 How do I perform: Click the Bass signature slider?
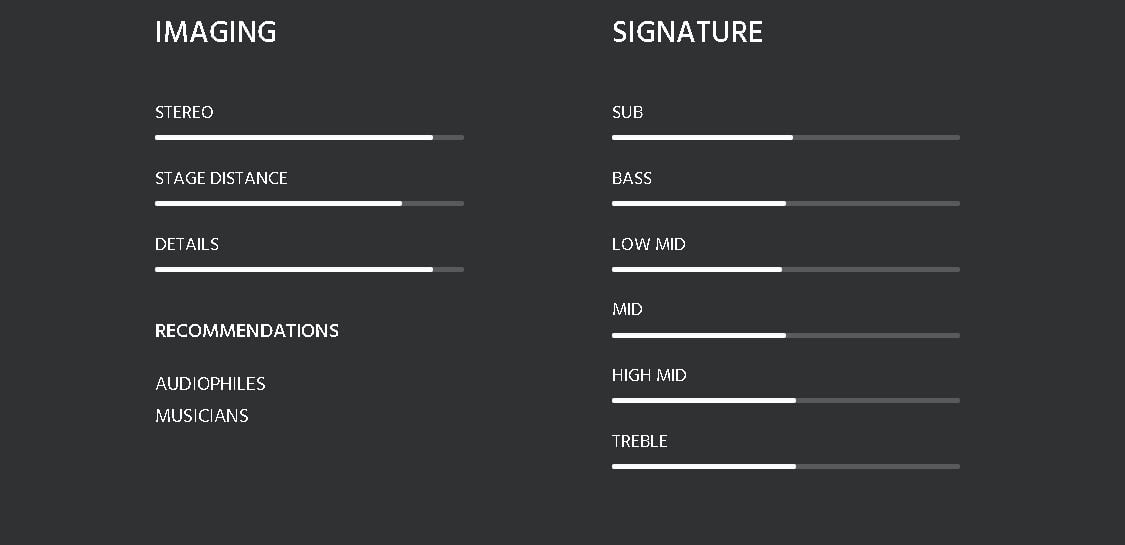[x=785, y=203]
